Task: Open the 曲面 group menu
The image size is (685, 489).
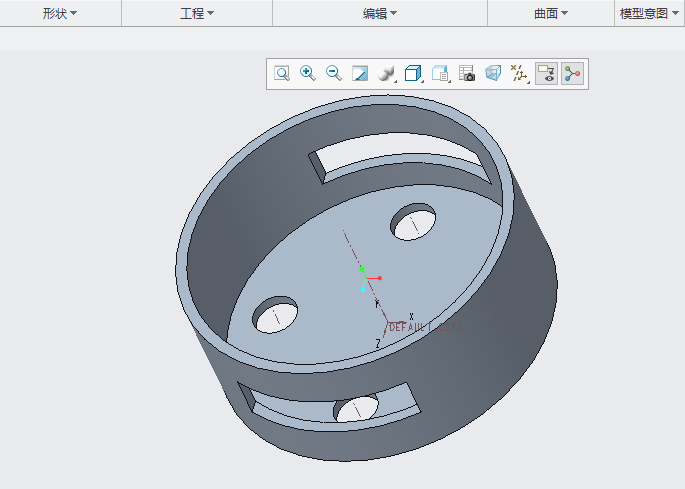Action: [x=551, y=14]
